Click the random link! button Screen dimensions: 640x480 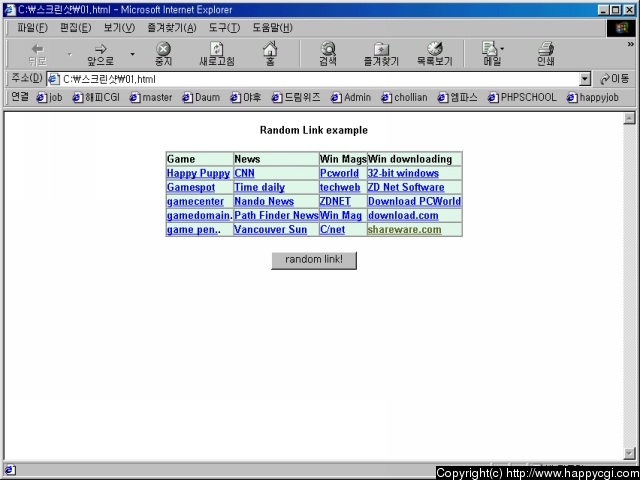pyautogui.click(x=314, y=260)
